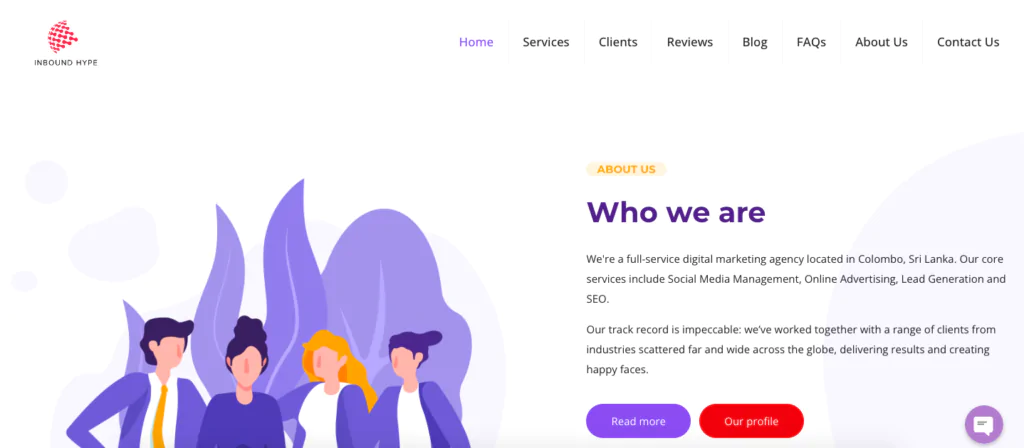
Task: Open the Contact Us nav link
Action: click(968, 42)
